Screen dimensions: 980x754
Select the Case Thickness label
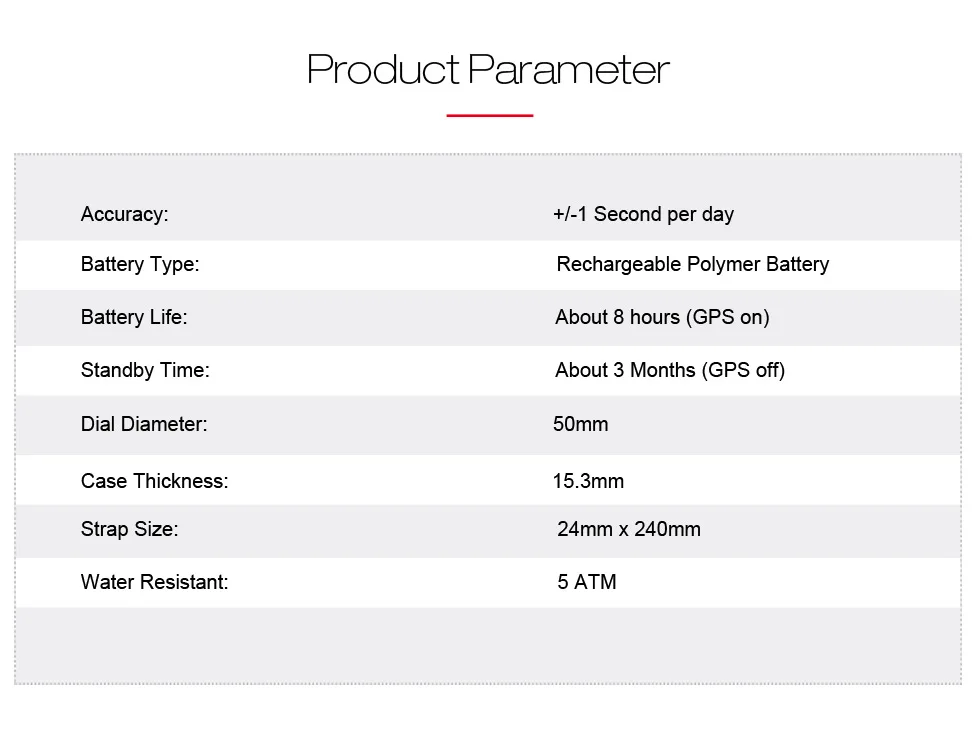(x=154, y=481)
